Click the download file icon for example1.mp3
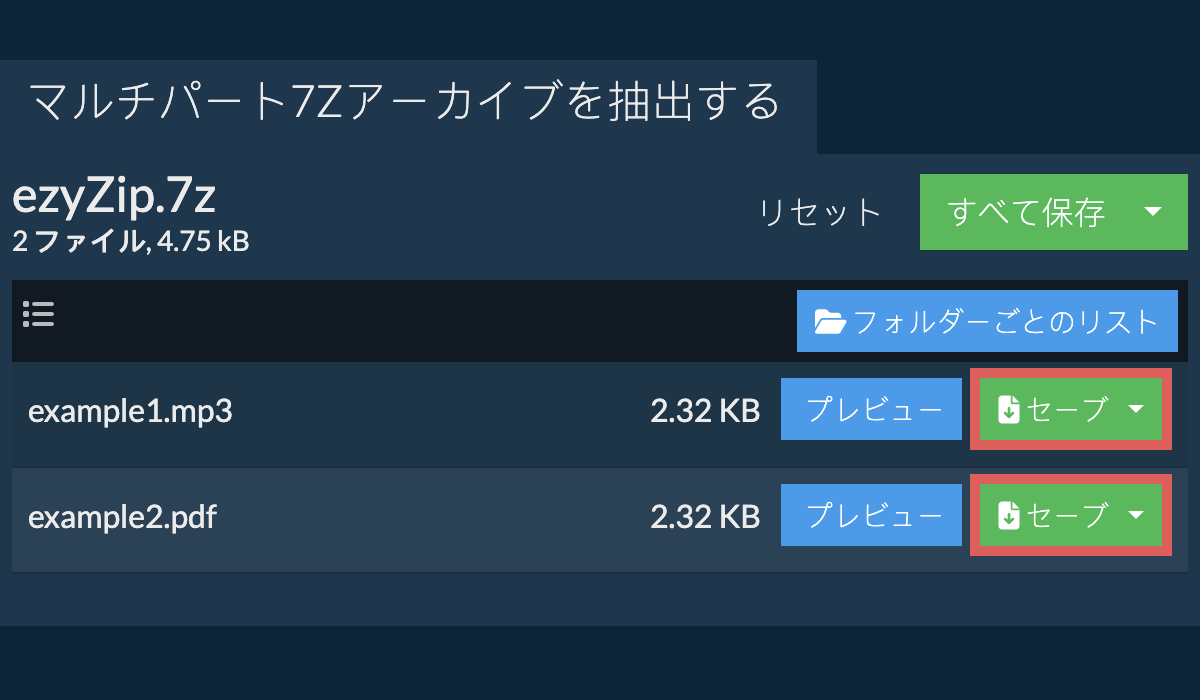The height and width of the screenshot is (700, 1200). coord(1009,410)
